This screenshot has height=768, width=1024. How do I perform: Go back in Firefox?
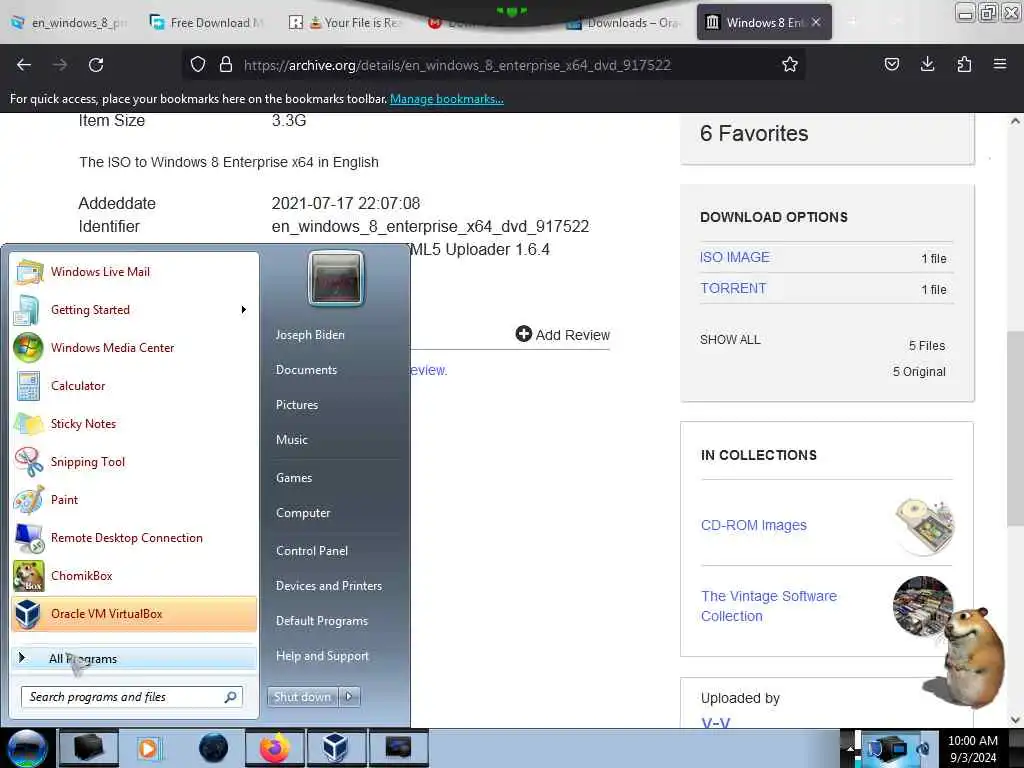point(24,65)
